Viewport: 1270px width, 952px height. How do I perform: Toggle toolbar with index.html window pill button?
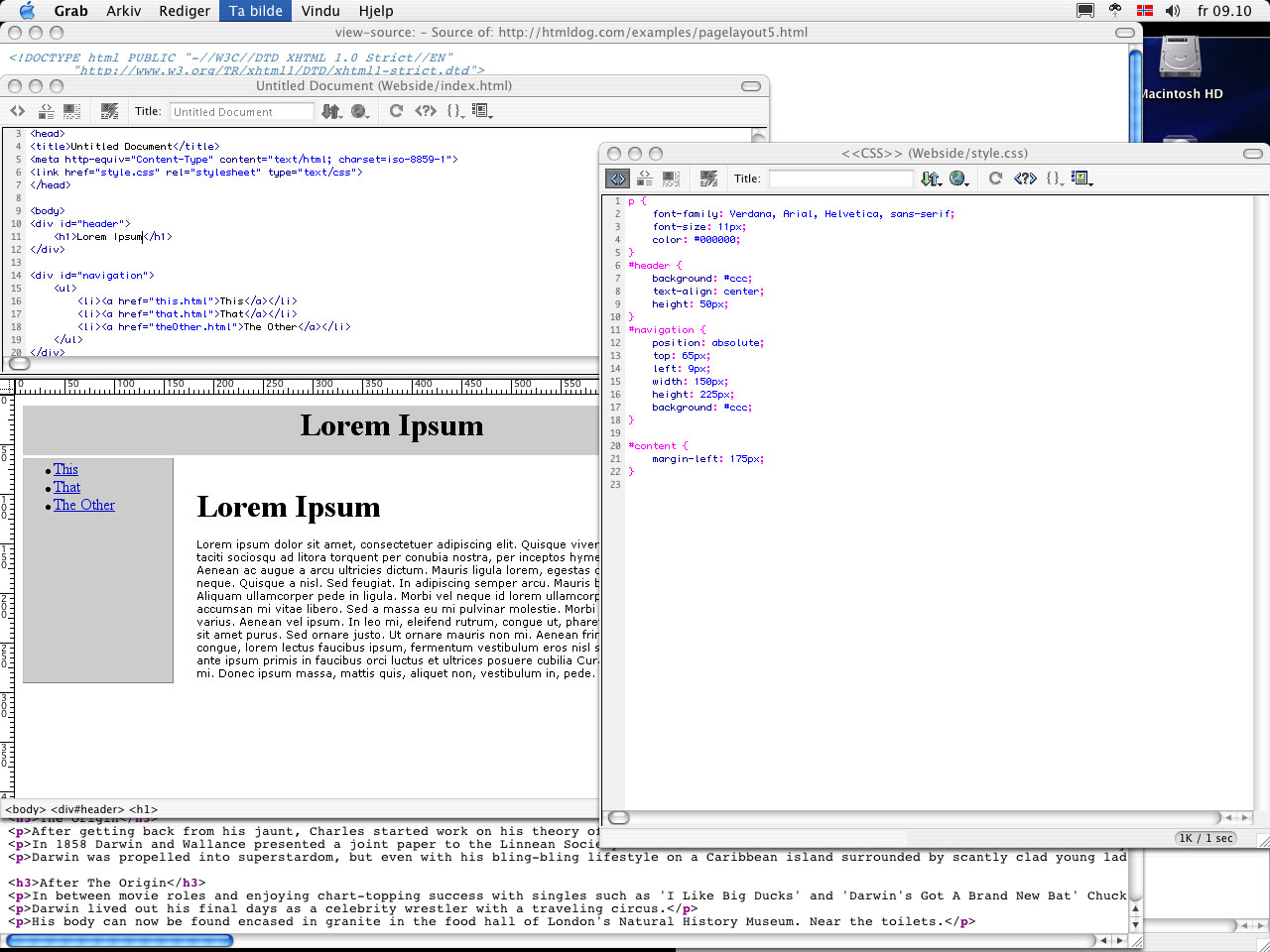coord(751,86)
